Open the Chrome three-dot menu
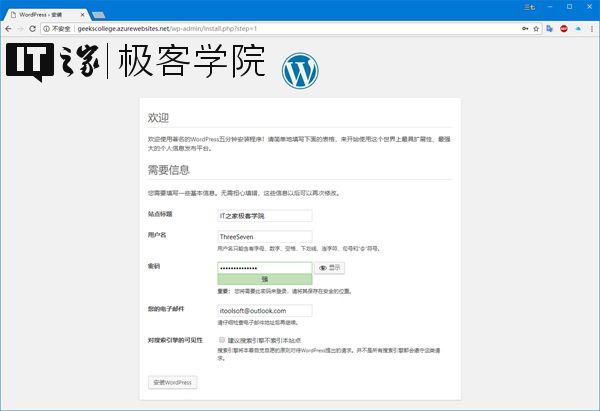600x411 pixels. 592,29
